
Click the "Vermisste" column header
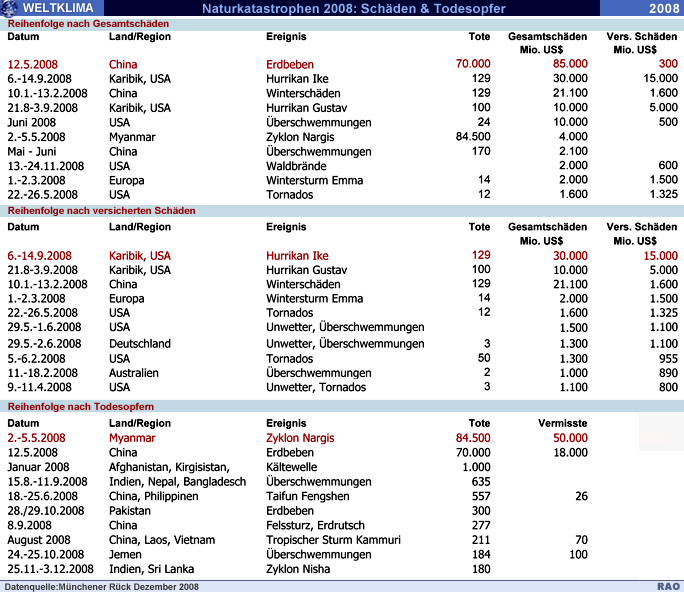(562, 423)
